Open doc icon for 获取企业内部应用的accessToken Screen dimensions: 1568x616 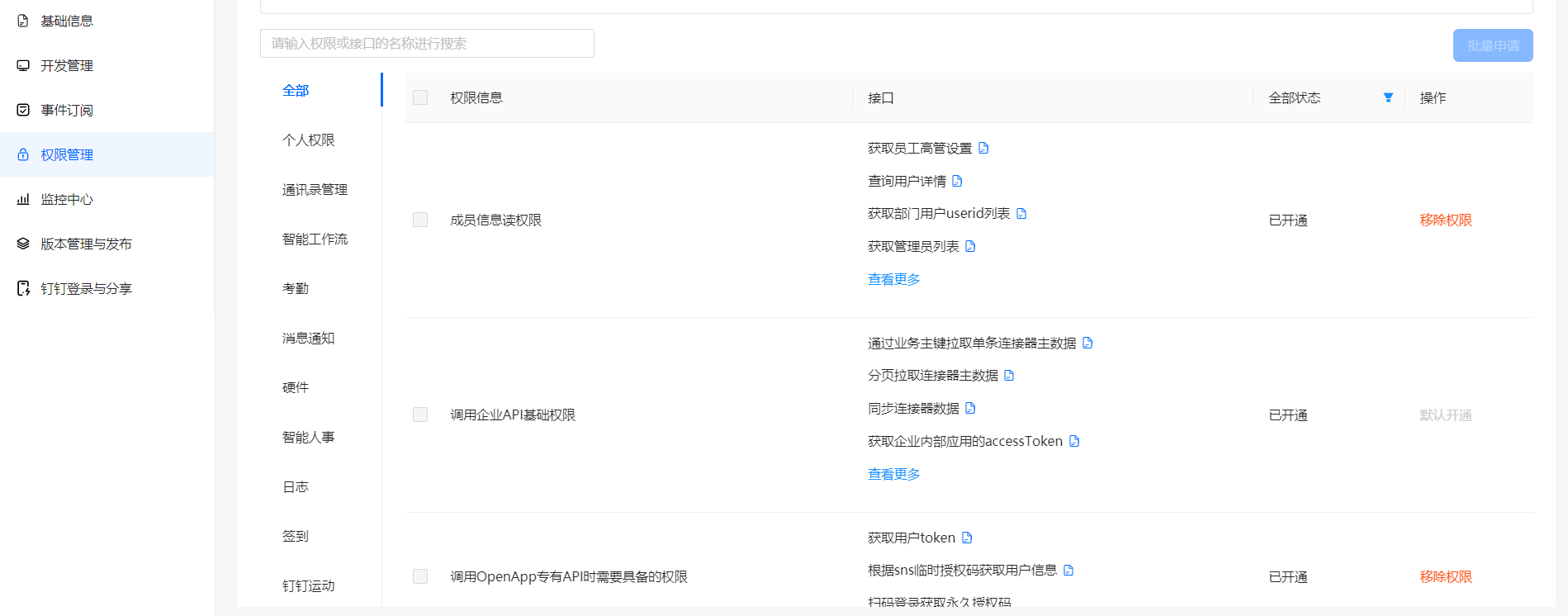pyautogui.click(x=1074, y=441)
